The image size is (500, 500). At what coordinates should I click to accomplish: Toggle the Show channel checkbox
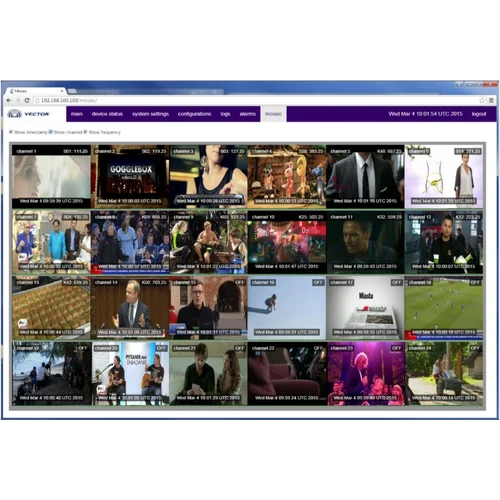(51, 132)
